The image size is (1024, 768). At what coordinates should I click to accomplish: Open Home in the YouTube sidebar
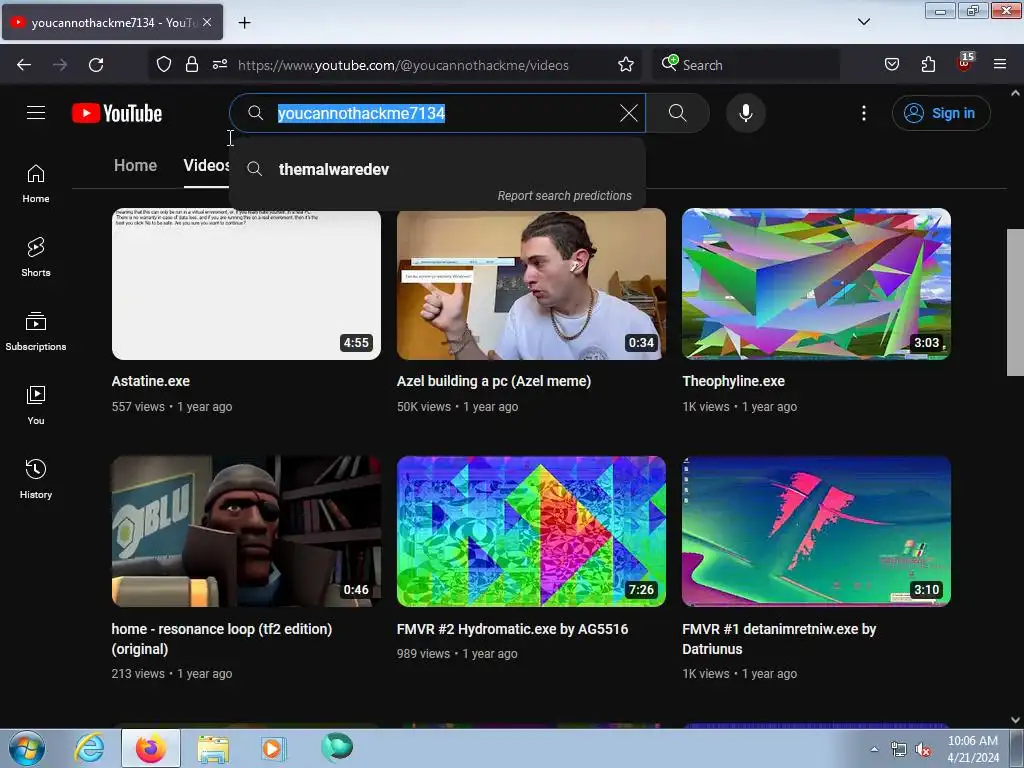[36, 184]
